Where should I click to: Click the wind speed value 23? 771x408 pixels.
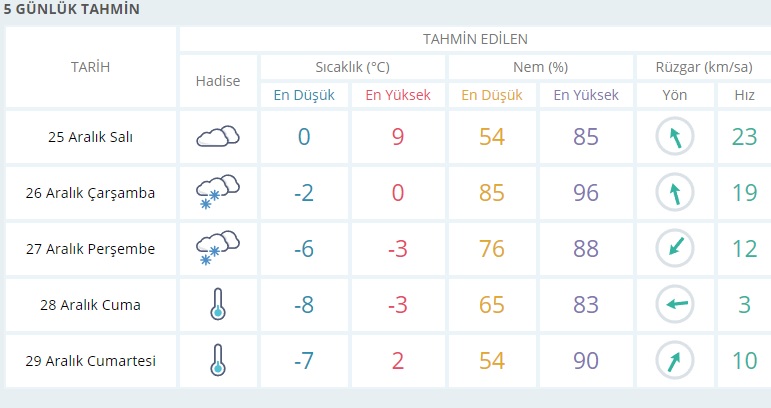click(744, 137)
